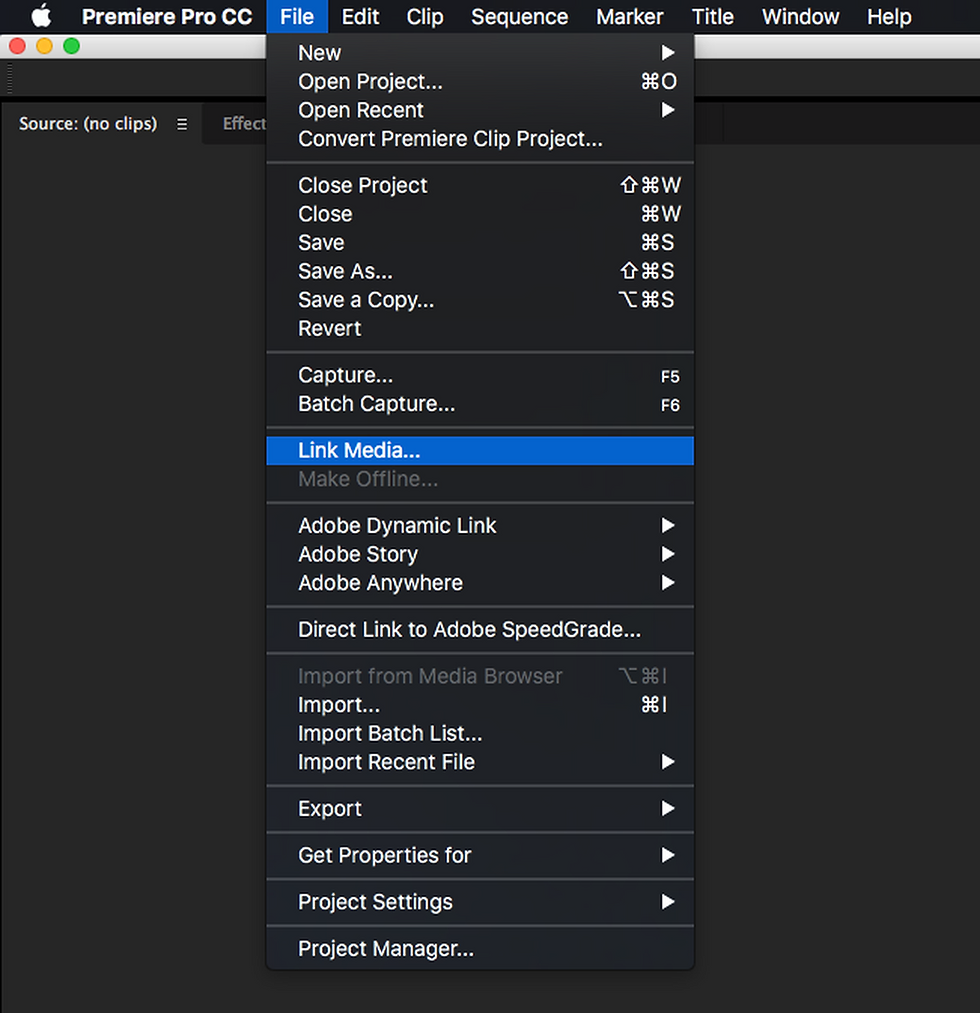This screenshot has width=980, height=1013.
Task: Open the Source panel hamburger menu
Action: pos(182,124)
